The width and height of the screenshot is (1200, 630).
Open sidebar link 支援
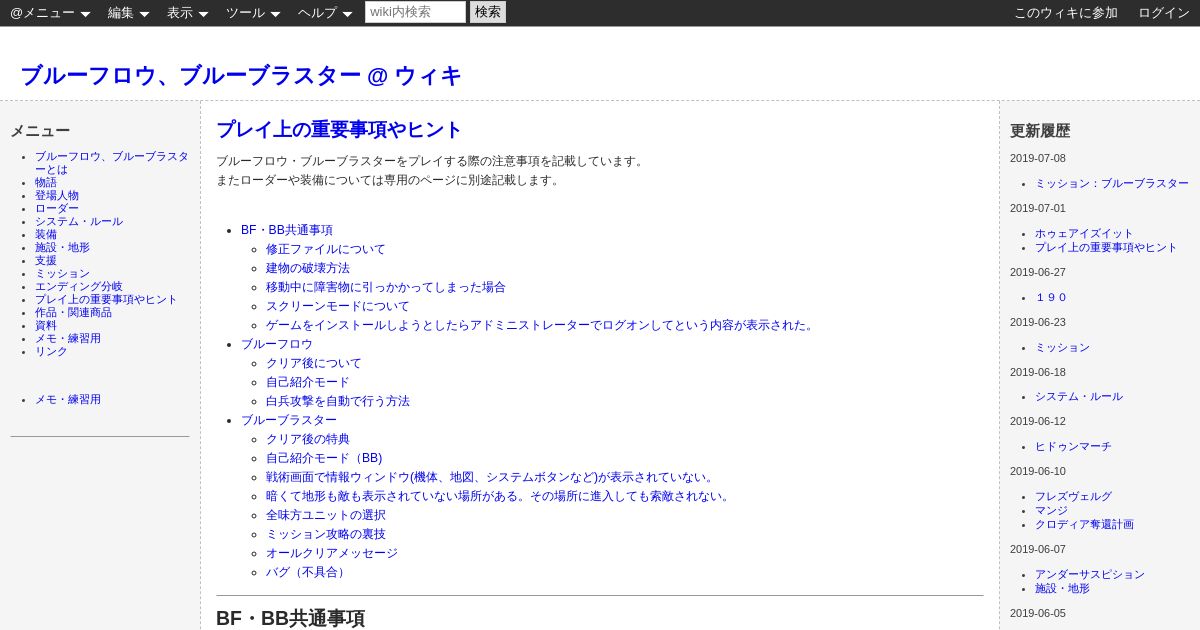(x=46, y=261)
